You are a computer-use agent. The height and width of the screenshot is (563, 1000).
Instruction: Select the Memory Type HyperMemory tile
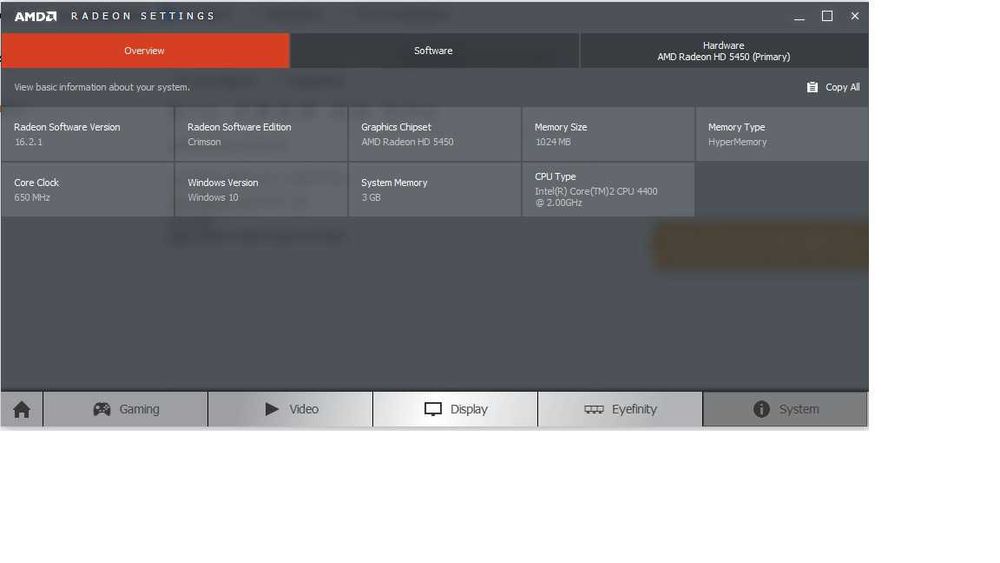coord(782,134)
